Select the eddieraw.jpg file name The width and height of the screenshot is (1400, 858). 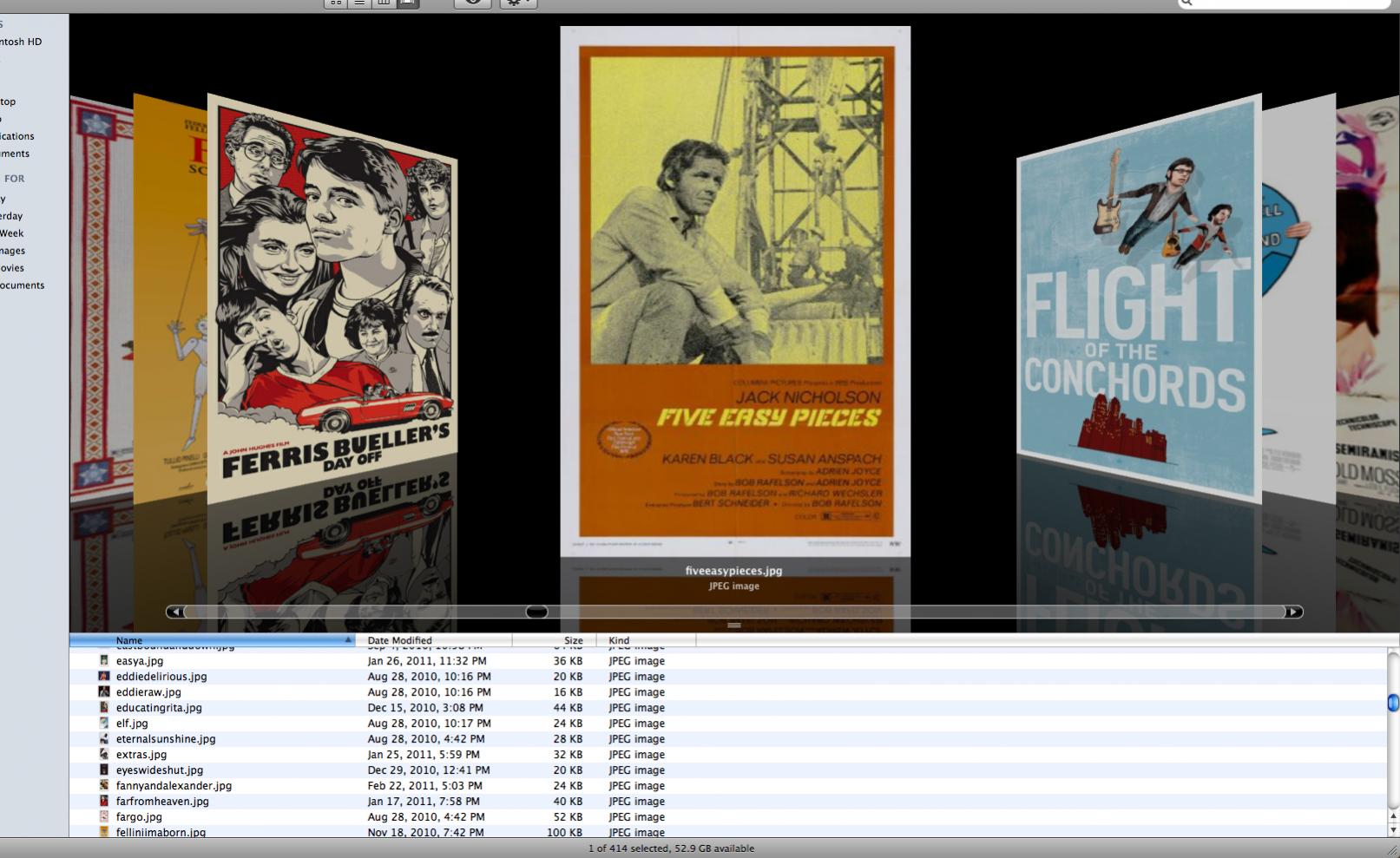click(148, 692)
